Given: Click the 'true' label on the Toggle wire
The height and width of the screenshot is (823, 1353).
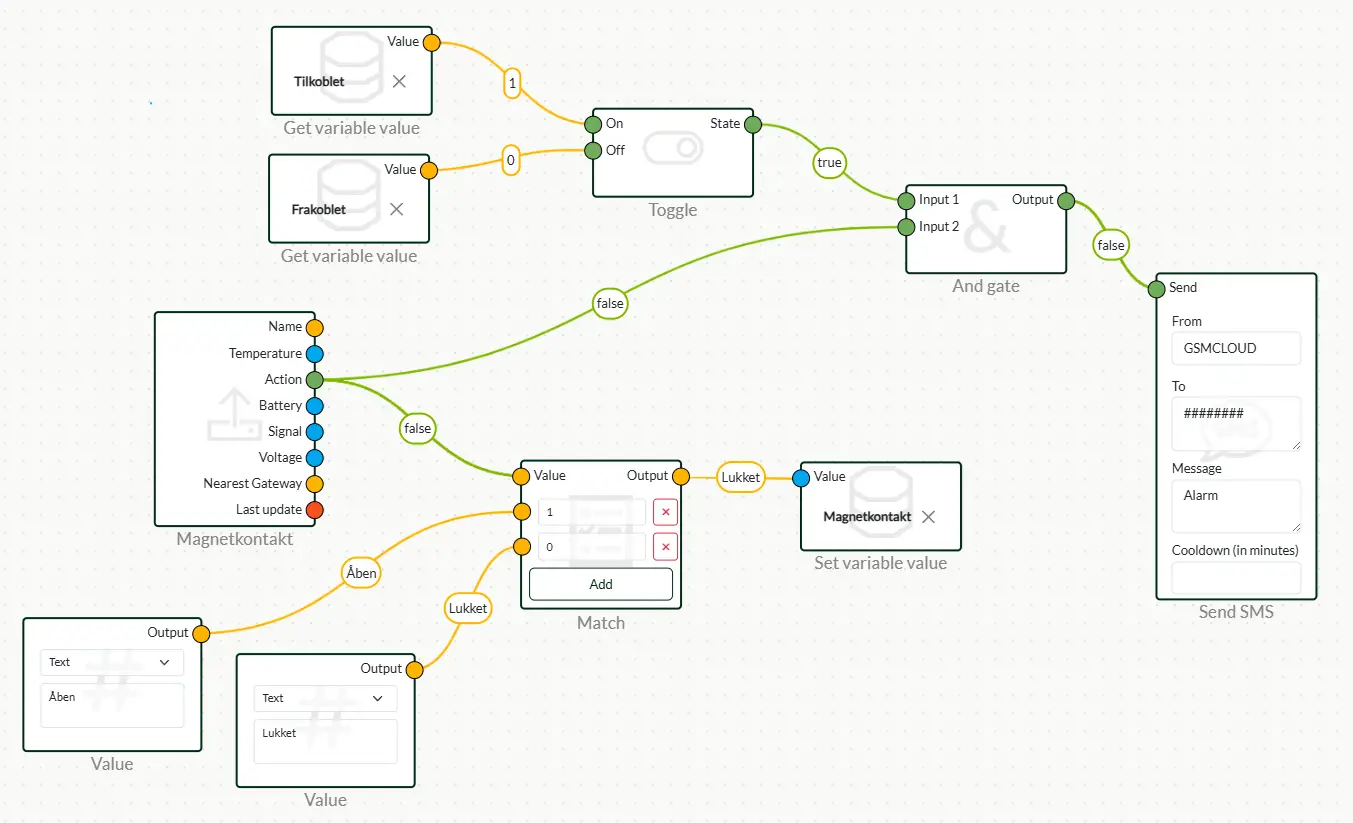Looking at the screenshot, I should coord(830,162).
